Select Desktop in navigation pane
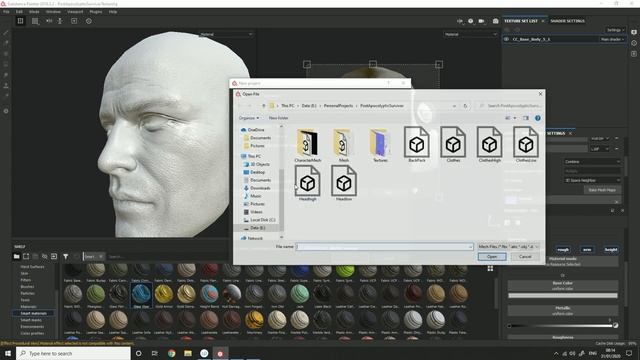Viewport: 640px width, 360px height. pos(258,172)
